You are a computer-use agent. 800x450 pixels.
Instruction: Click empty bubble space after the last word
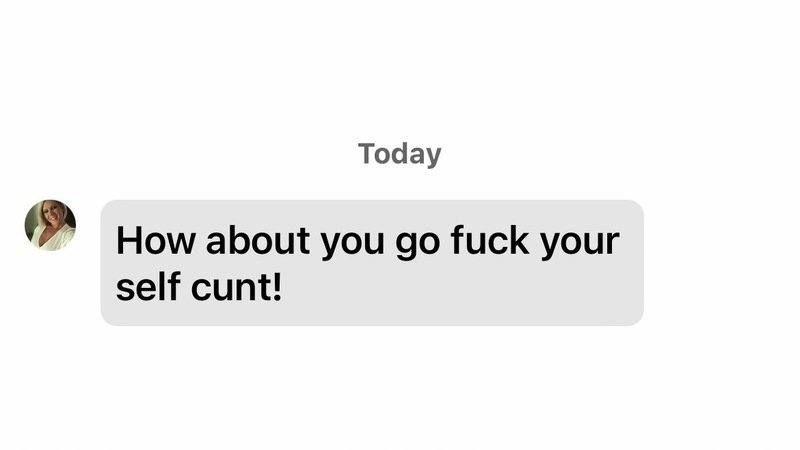point(459,286)
